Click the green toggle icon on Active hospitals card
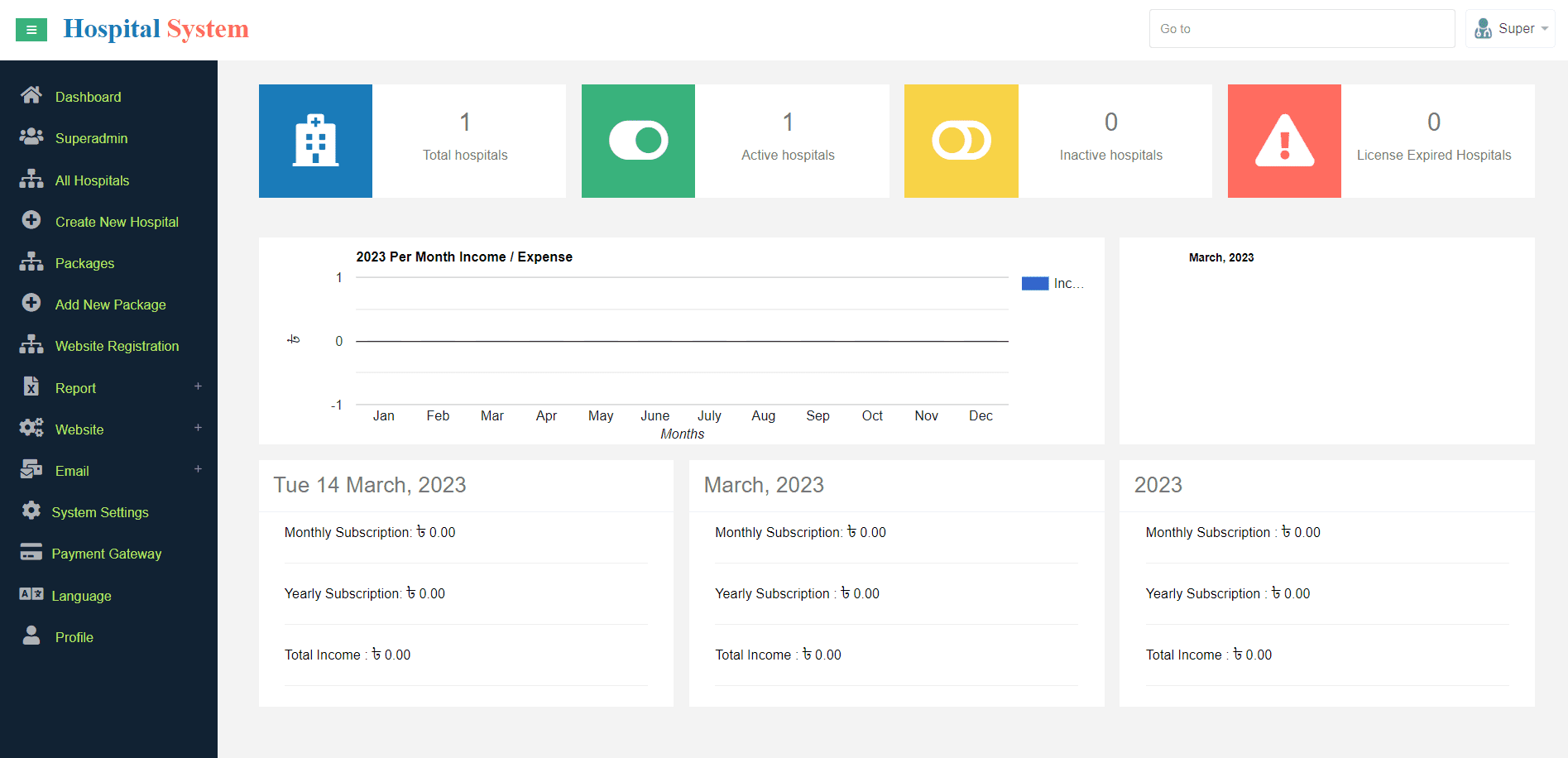Screen dimensions: 1568x758 pos(638,141)
